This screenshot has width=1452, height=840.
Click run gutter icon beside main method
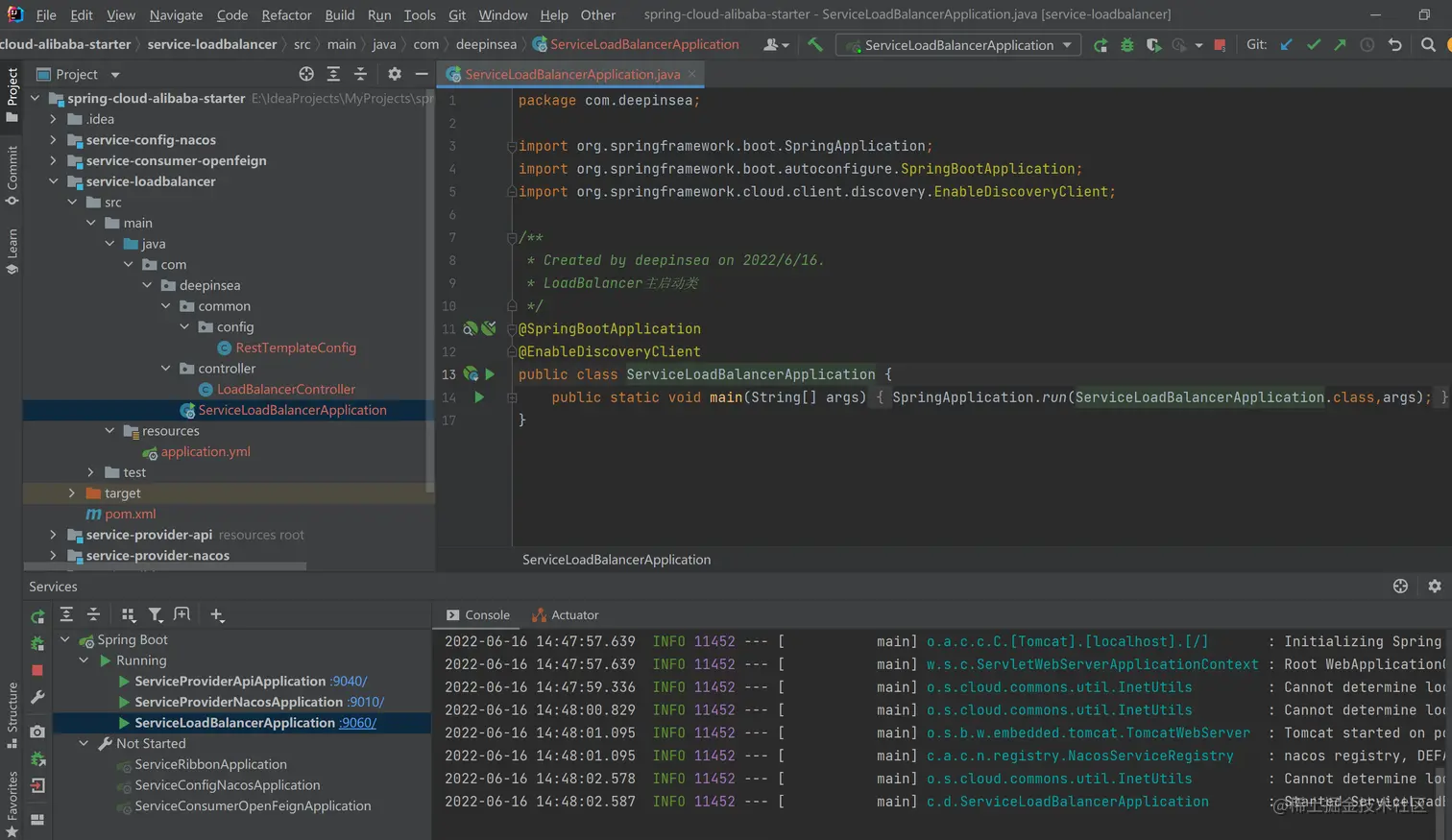(479, 397)
